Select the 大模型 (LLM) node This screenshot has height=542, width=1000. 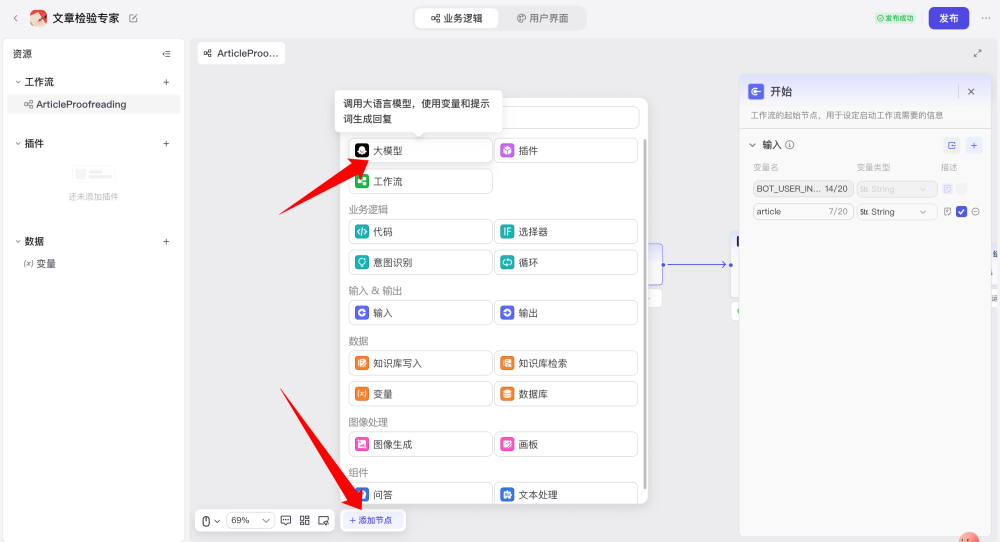(x=420, y=150)
